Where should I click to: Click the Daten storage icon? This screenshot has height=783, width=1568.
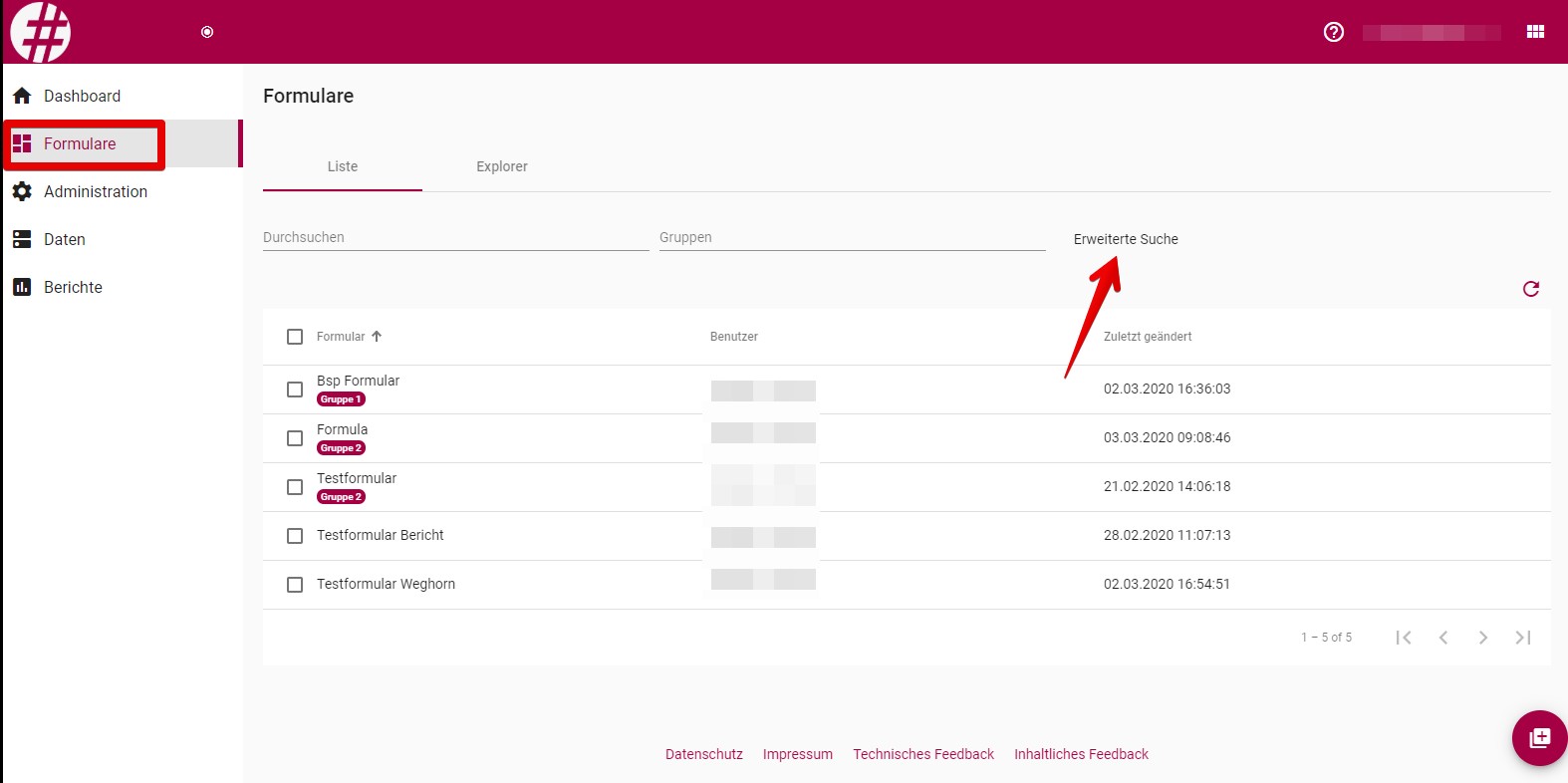[x=22, y=239]
